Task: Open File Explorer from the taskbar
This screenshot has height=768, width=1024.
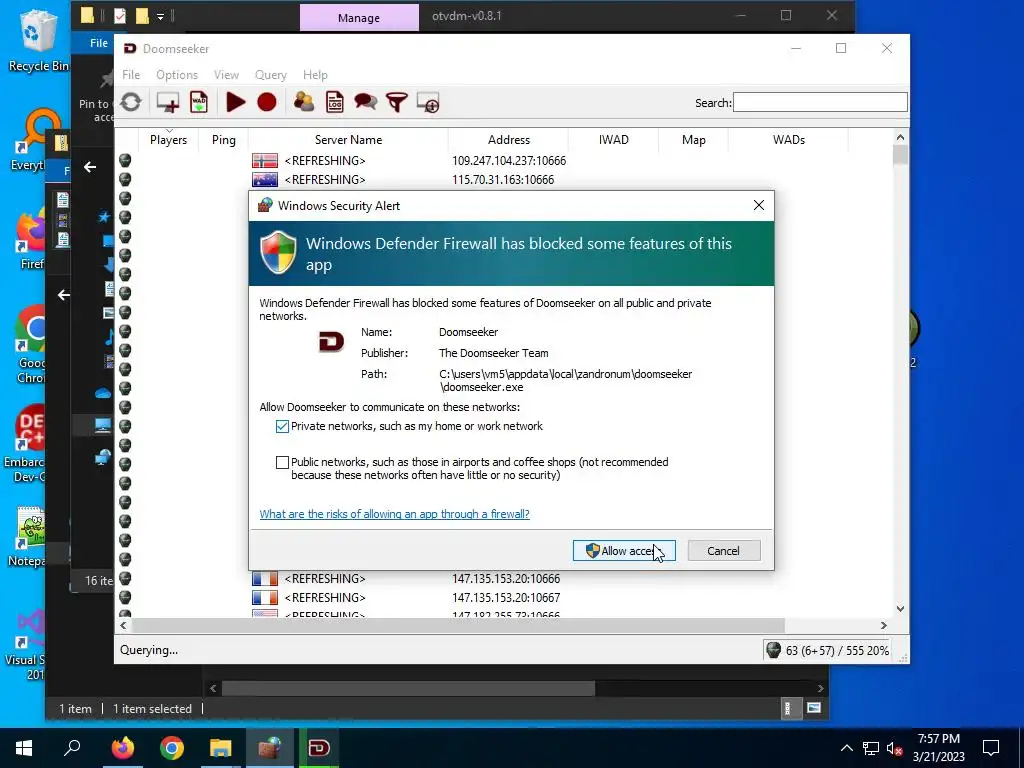Action: point(221,748)
